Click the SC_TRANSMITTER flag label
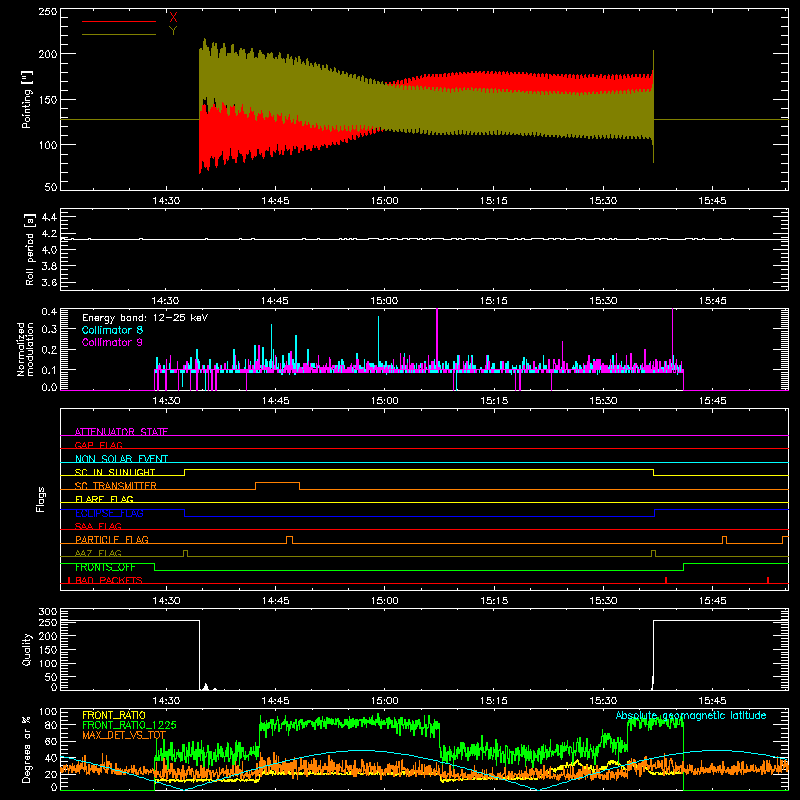Viewport: 800px width, 800px height. [116, 485]
